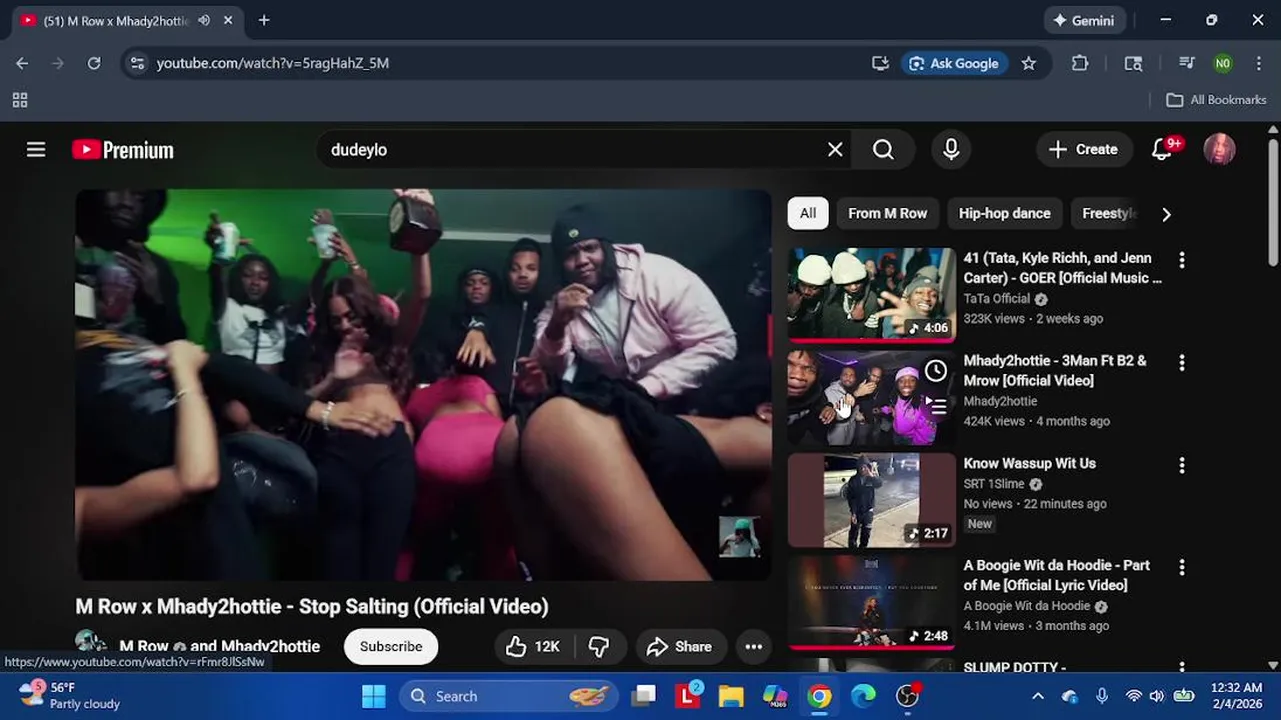Mute the tab using the speaker icon
The height and width of the screenshot is (720, 1281).
pos(204,20)
